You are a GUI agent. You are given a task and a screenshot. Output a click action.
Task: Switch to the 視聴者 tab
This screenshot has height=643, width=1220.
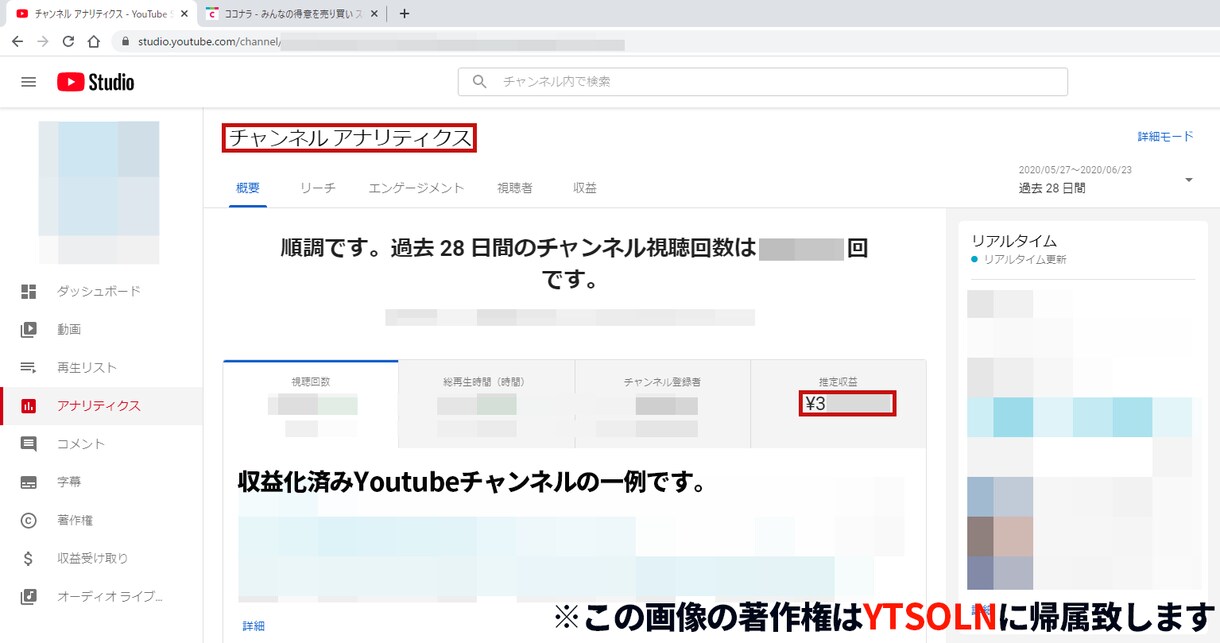514,188
